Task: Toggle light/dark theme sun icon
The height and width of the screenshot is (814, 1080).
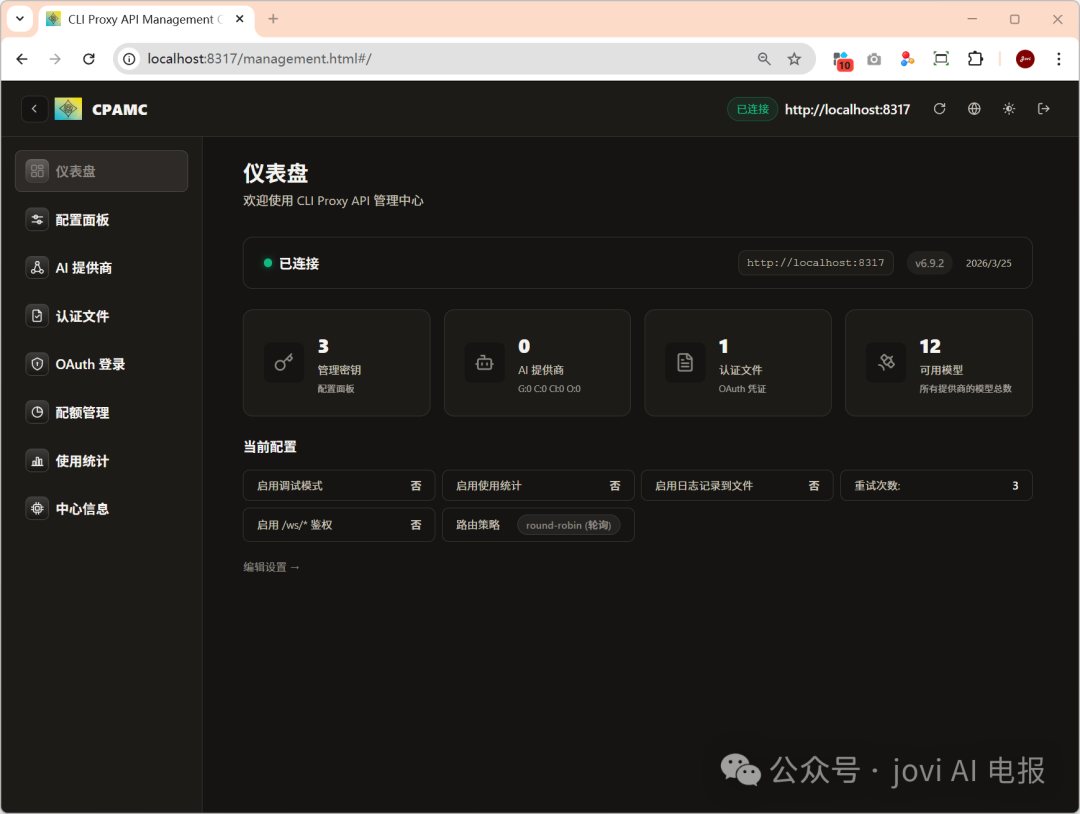Action: (1009, 109)
